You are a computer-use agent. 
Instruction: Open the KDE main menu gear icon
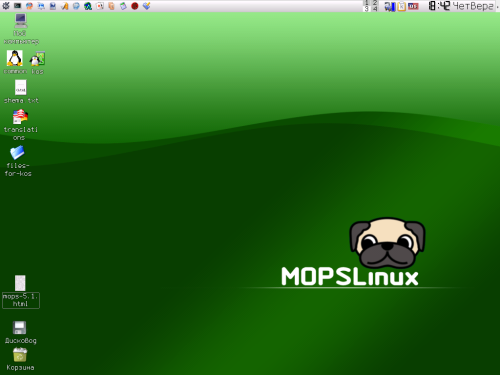coord(6,6)
